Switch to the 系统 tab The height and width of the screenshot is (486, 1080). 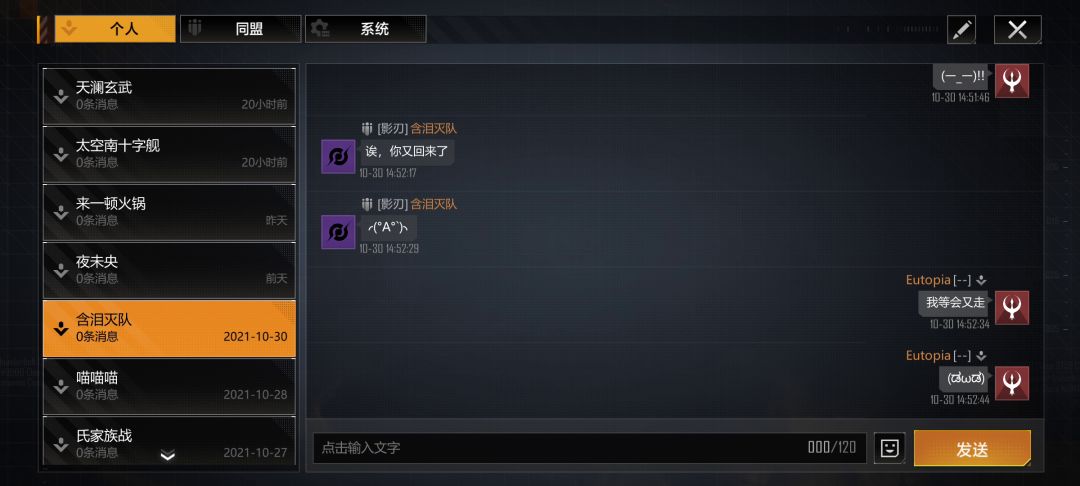pos(366,29)
